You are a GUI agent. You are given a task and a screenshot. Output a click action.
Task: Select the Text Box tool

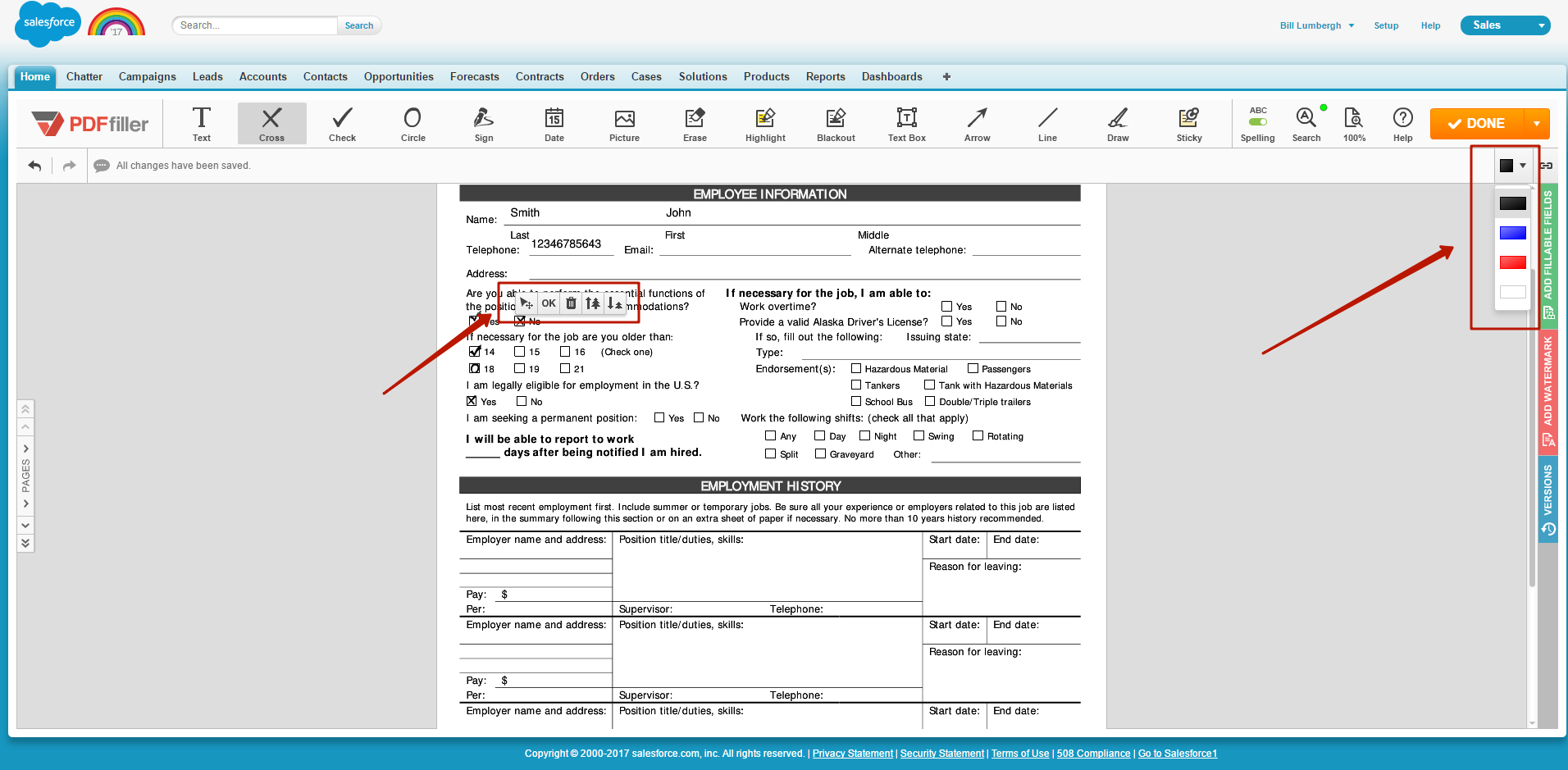tap(906, 124)
